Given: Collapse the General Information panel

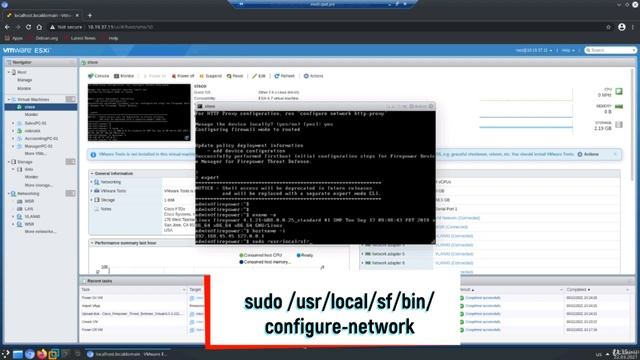Looking at the screenshot, I should (92, 173).
